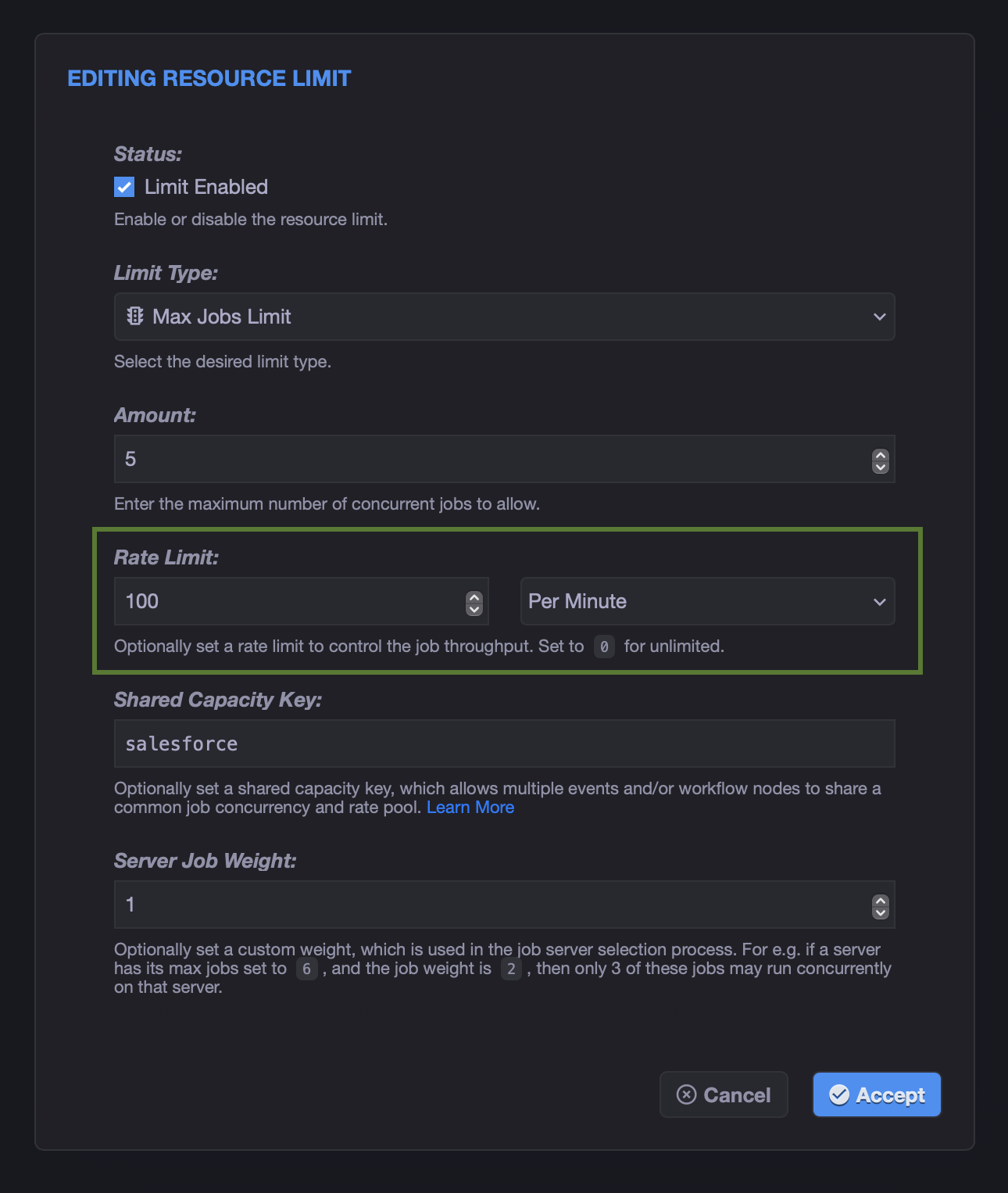Click the Cancel button
The height and width of the screenshot is (1193, 1008).
coord(724,1094)
